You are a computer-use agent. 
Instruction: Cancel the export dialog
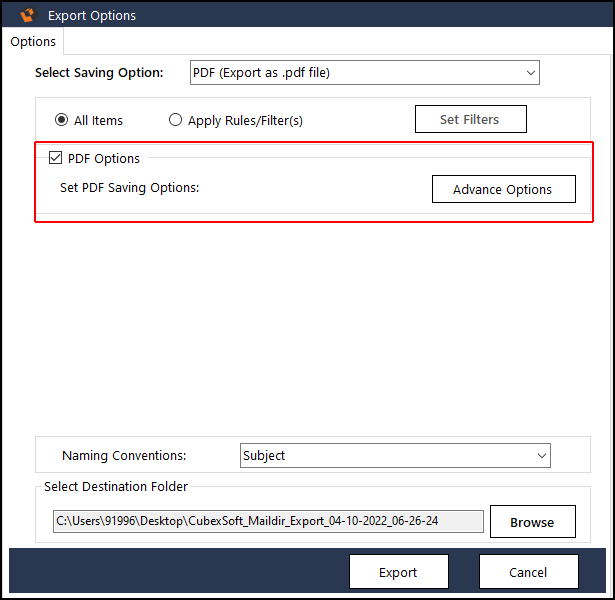[x=528, y=572]
